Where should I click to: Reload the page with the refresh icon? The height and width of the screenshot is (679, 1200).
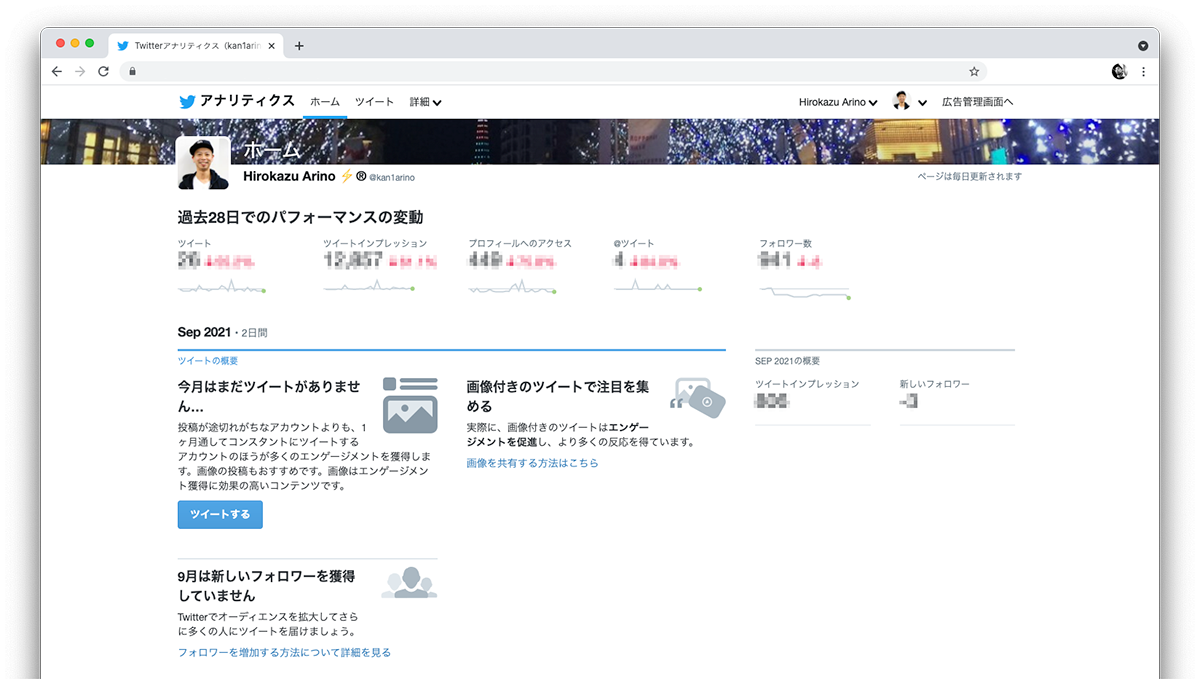click(103, 72)
